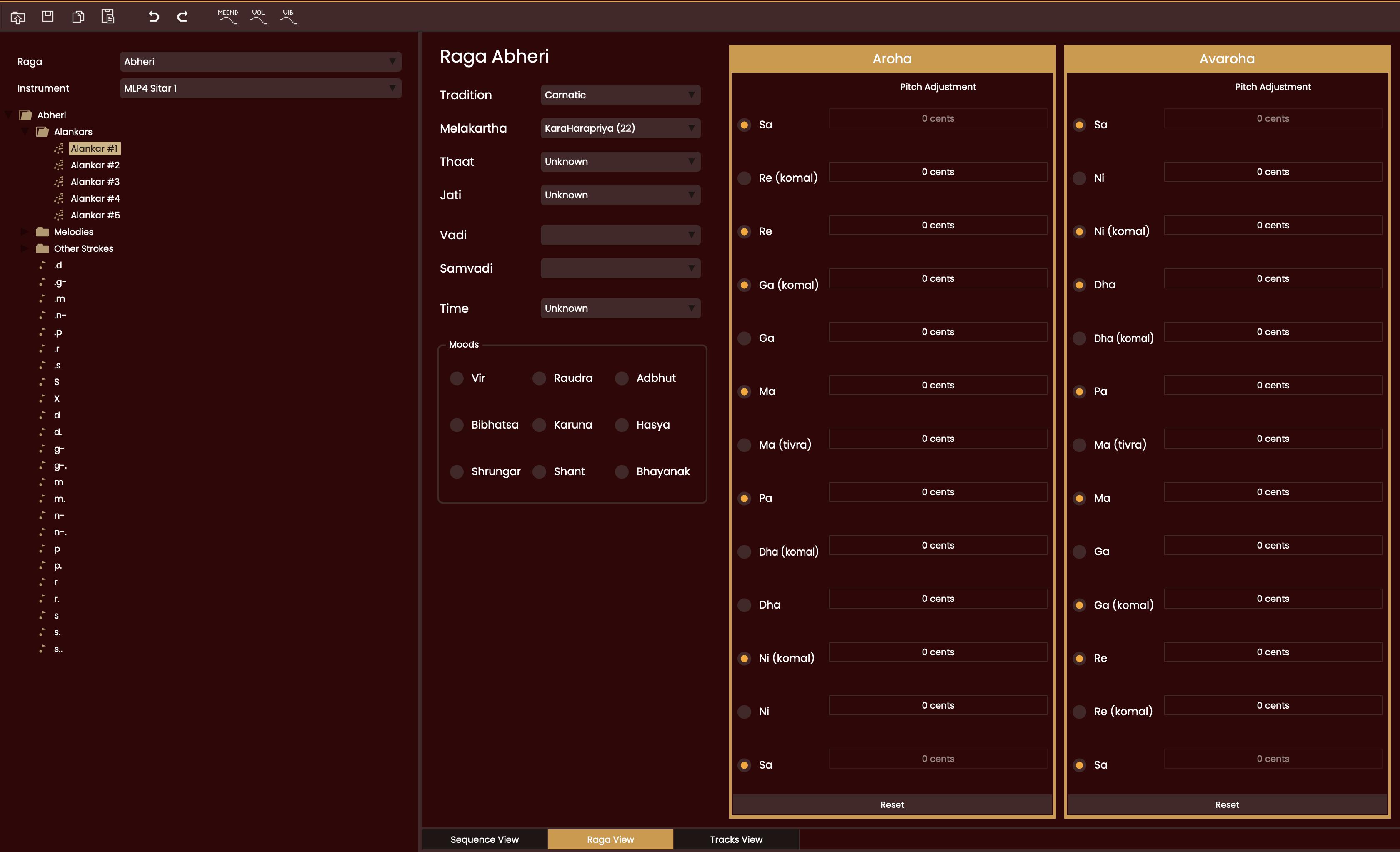The width and height of the screenshot is (1400, 852).
Task: Undo the last action
Action: 153,17
